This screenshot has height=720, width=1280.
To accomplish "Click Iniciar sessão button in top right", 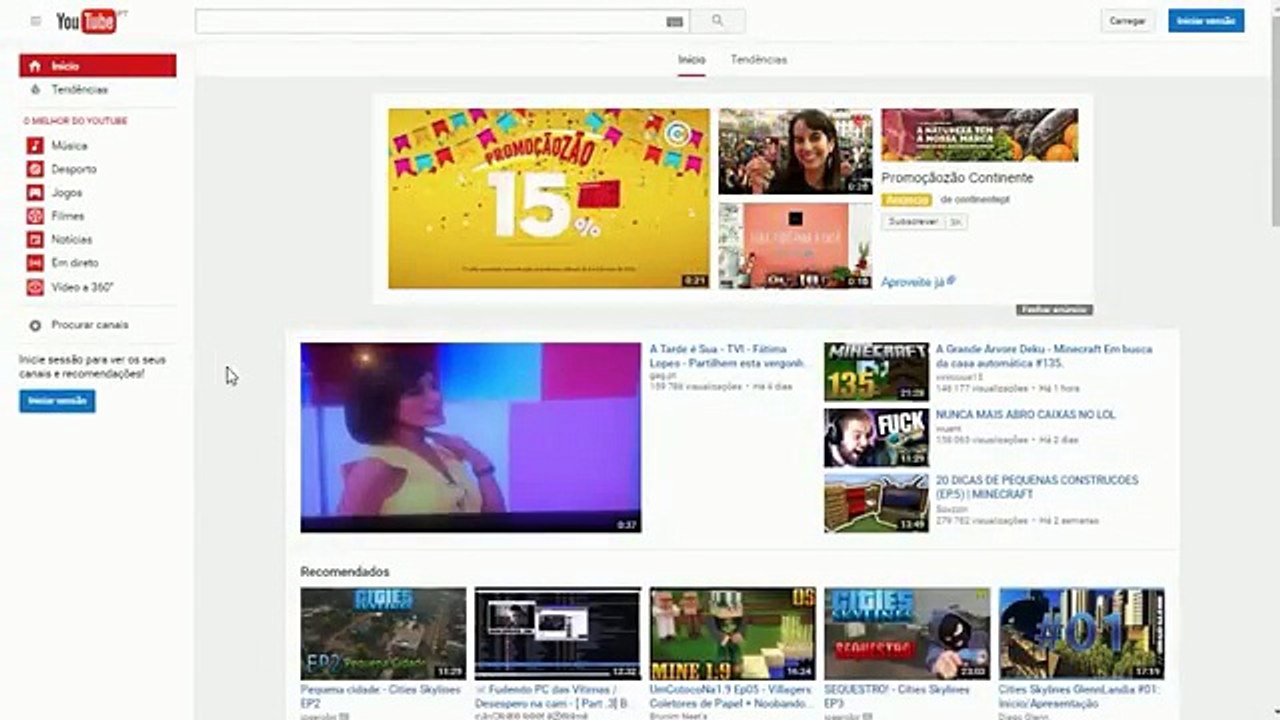I will coord(1206,21).
